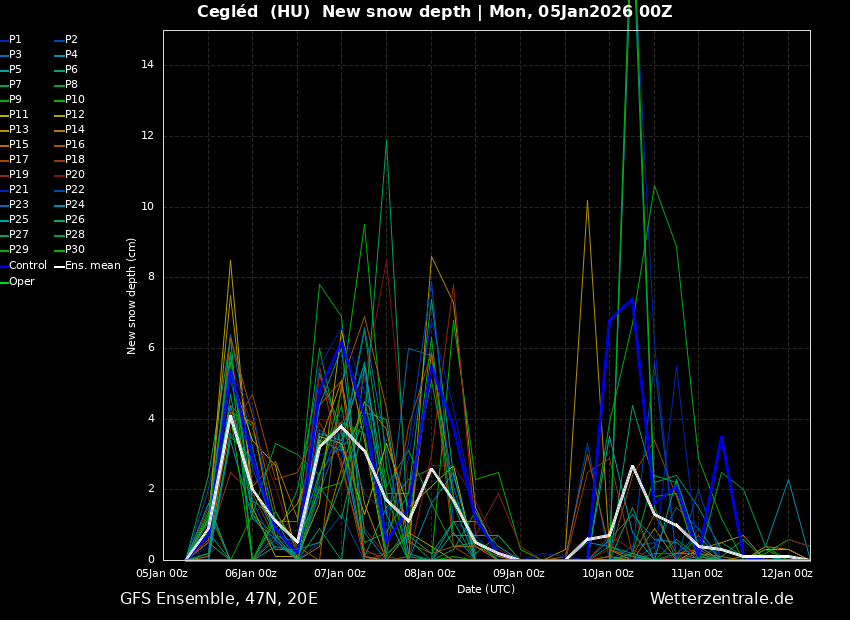Click the 08Jan 00z x-axis tick label
850x620 pixels.
click(x=430, y=574)
